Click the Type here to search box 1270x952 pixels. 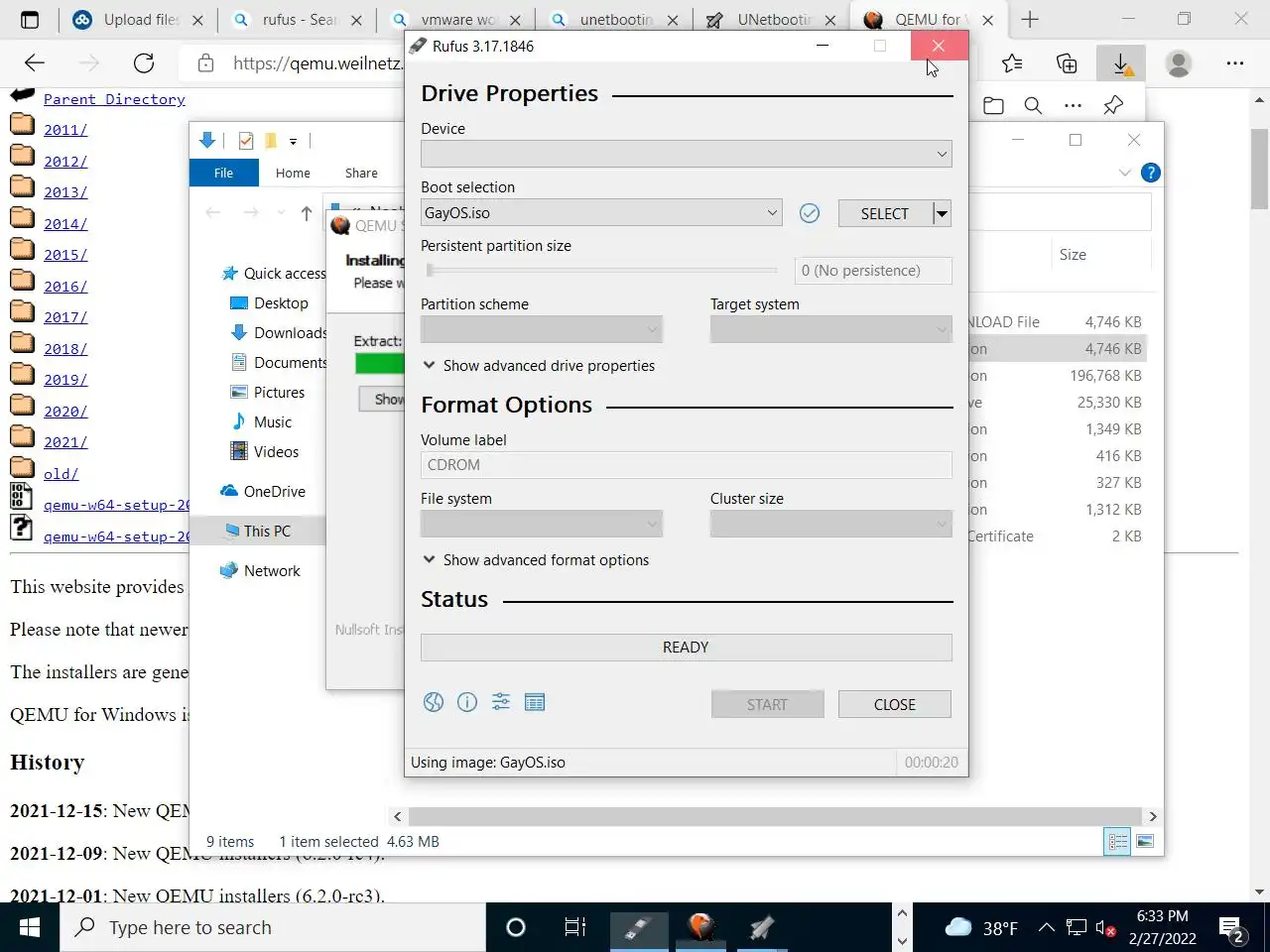(x=274, y=927)
